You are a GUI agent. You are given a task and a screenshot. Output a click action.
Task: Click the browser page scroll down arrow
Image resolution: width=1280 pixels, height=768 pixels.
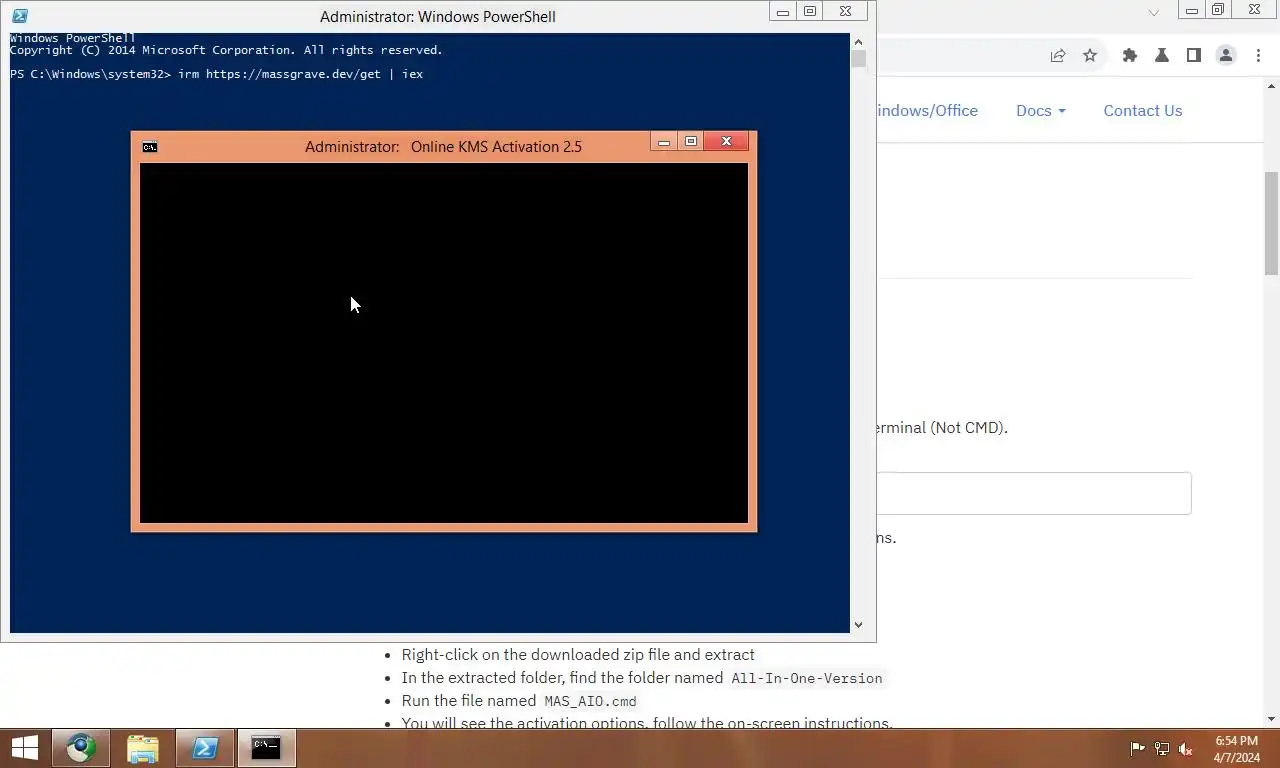tap(1271, 719)
